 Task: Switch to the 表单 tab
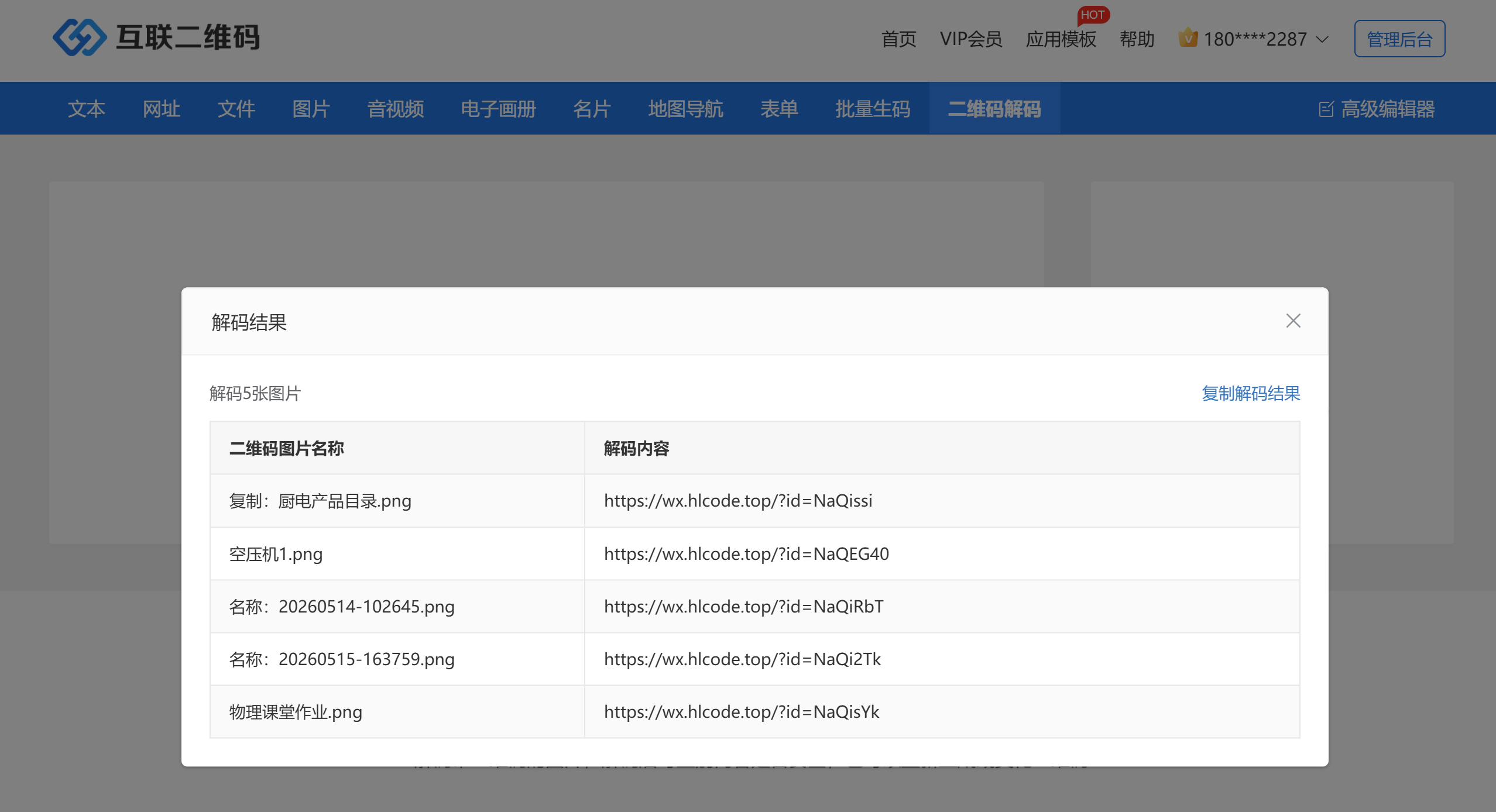(780, 109)
